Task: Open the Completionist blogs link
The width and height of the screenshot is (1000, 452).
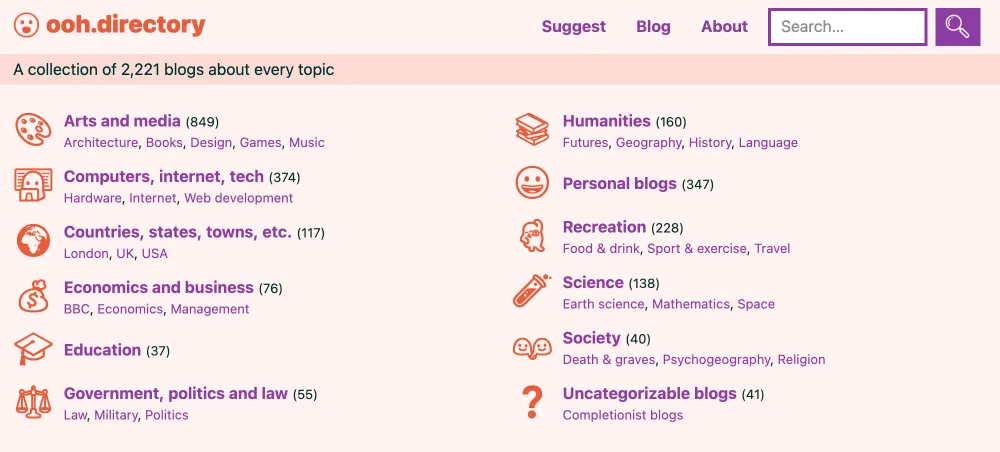Action: tap(622, 415)
